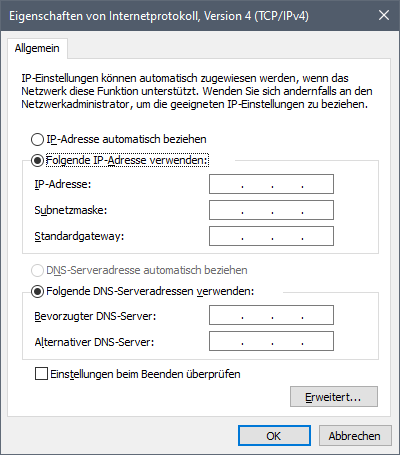
Task: Click the Bevorzugter DNS-Server field
Action: coord(271,315)
